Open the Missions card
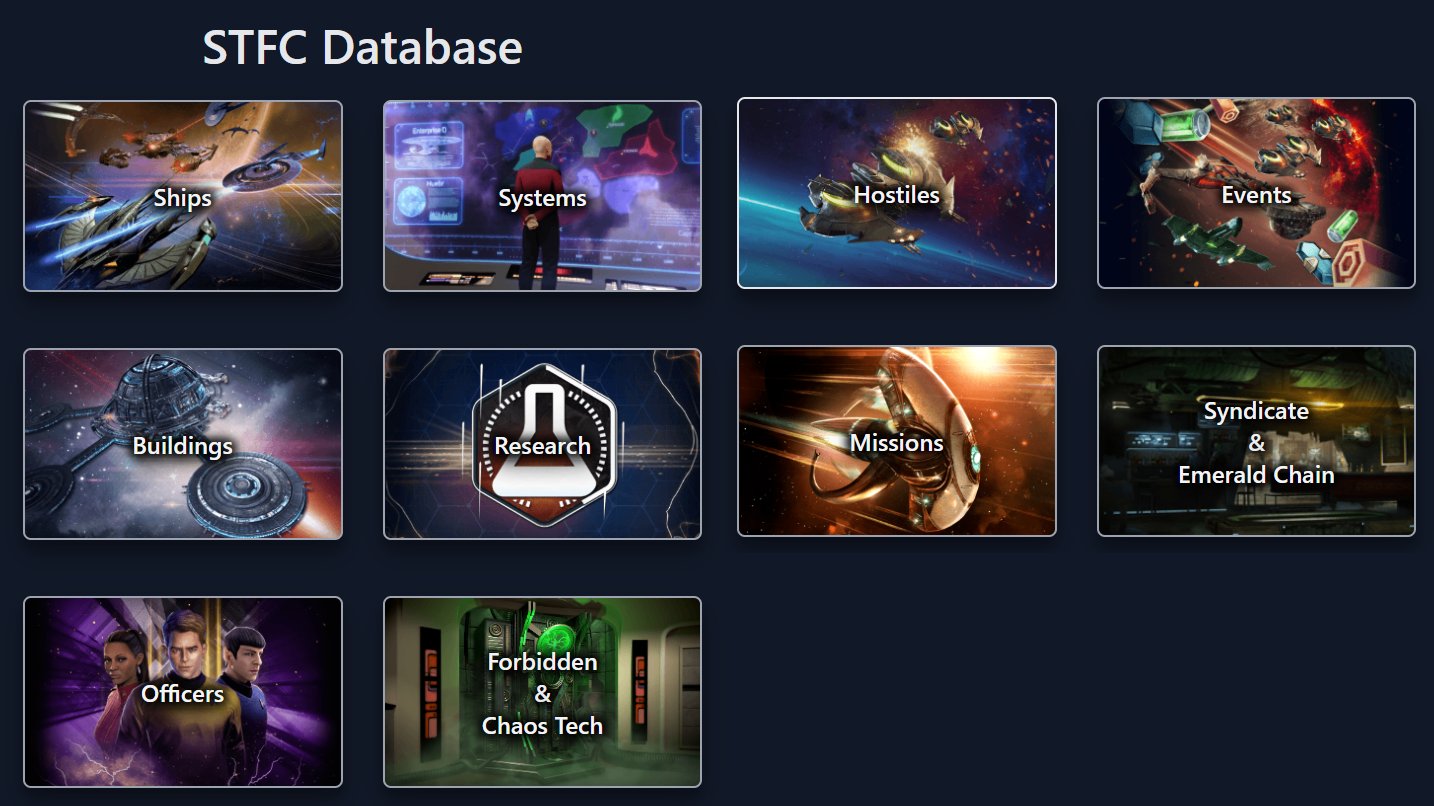Image resolution: width=1434 pixels, height=806 pixels. [x=897, y=441]
